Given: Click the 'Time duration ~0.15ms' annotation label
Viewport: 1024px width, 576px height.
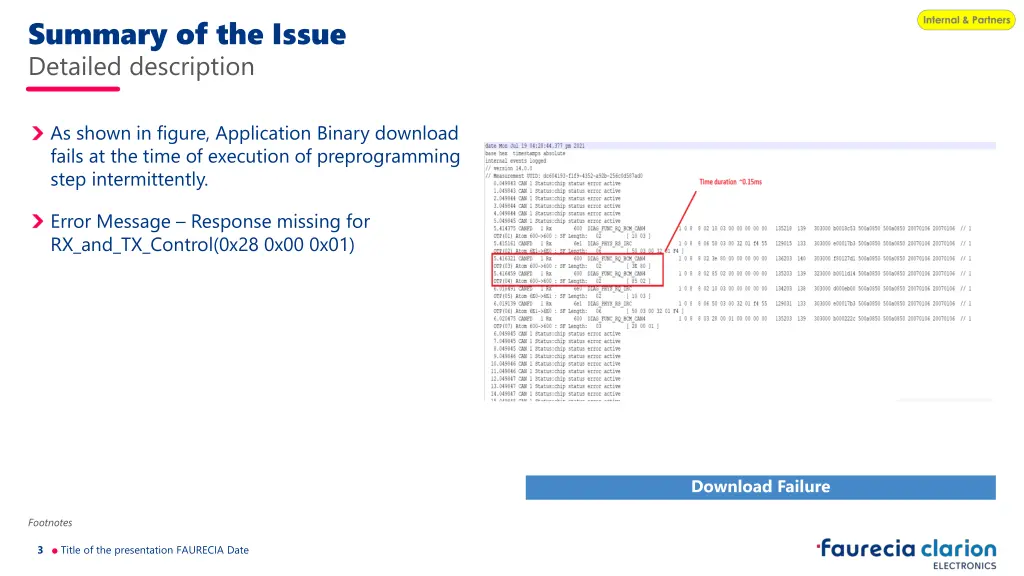Looking at the screenshot, I should tap(730, 182).
